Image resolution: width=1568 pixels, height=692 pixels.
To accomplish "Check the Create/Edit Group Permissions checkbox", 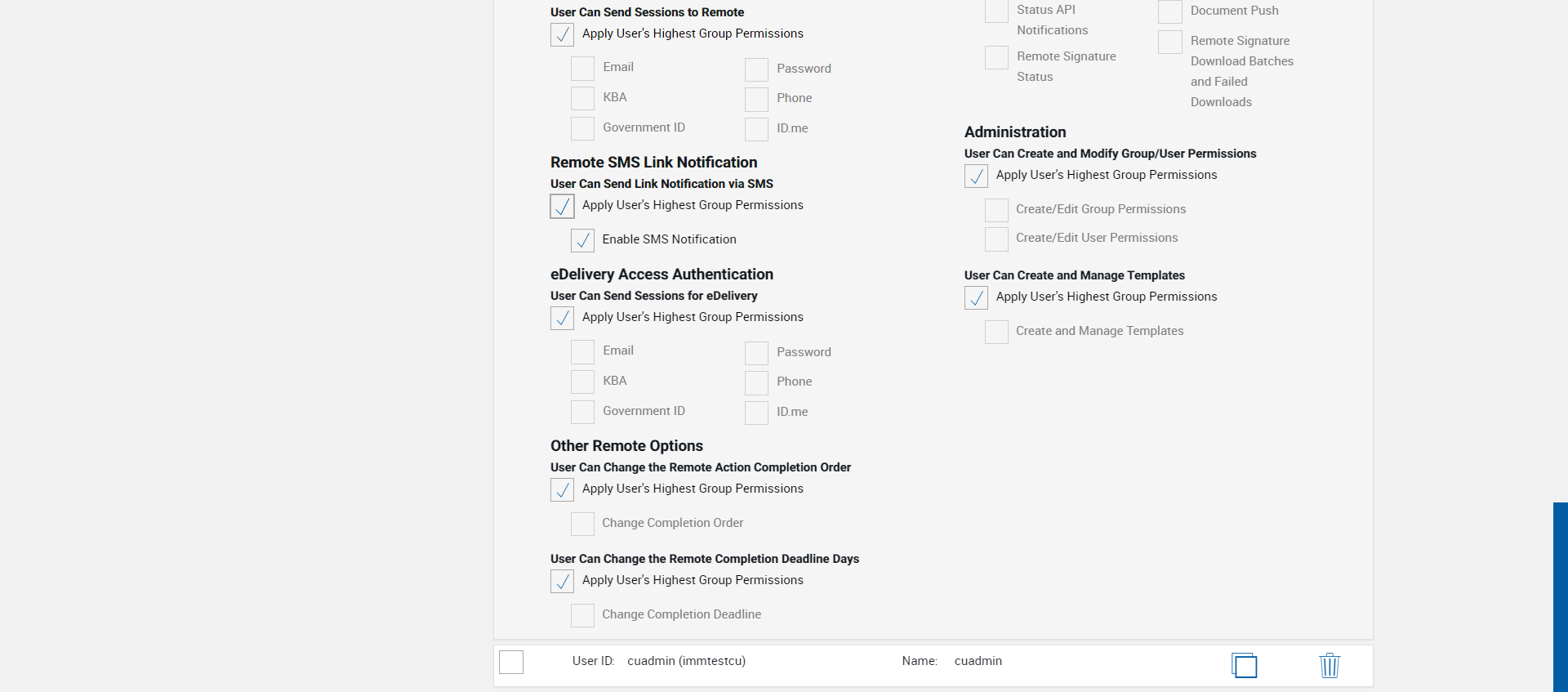I will click(x=996, y=210).
